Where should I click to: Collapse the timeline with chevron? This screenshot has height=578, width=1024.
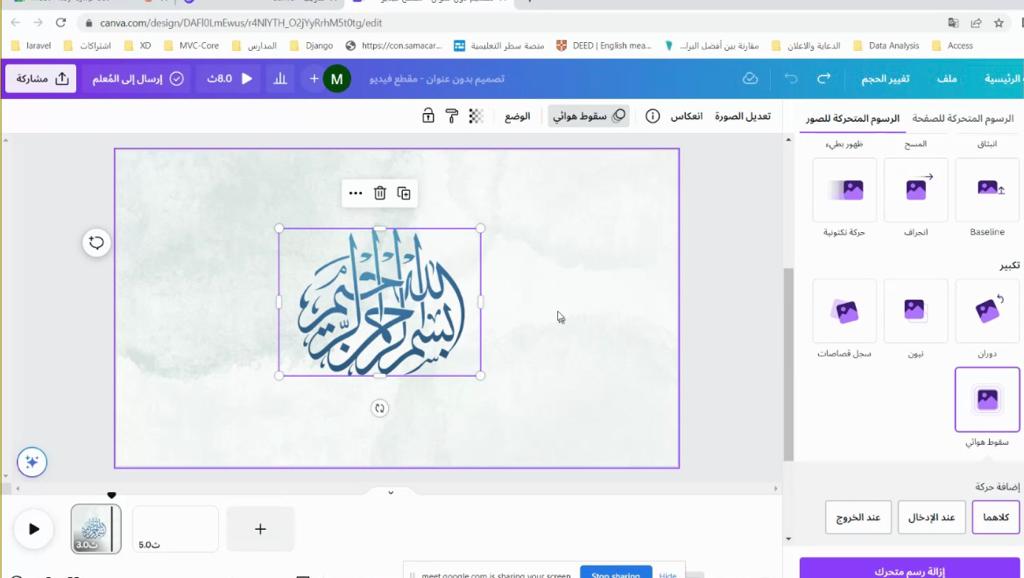[391, 492]
